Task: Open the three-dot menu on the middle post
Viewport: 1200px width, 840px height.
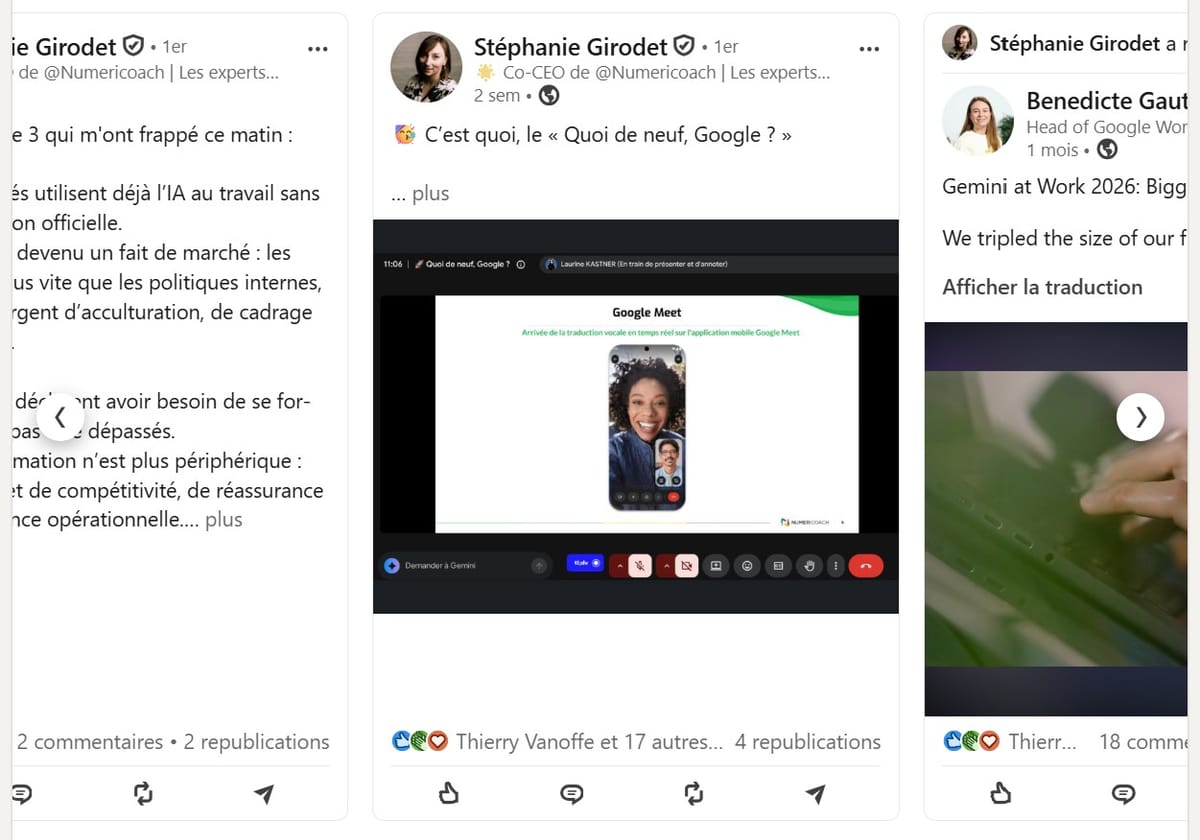Action: click(869, 48)
